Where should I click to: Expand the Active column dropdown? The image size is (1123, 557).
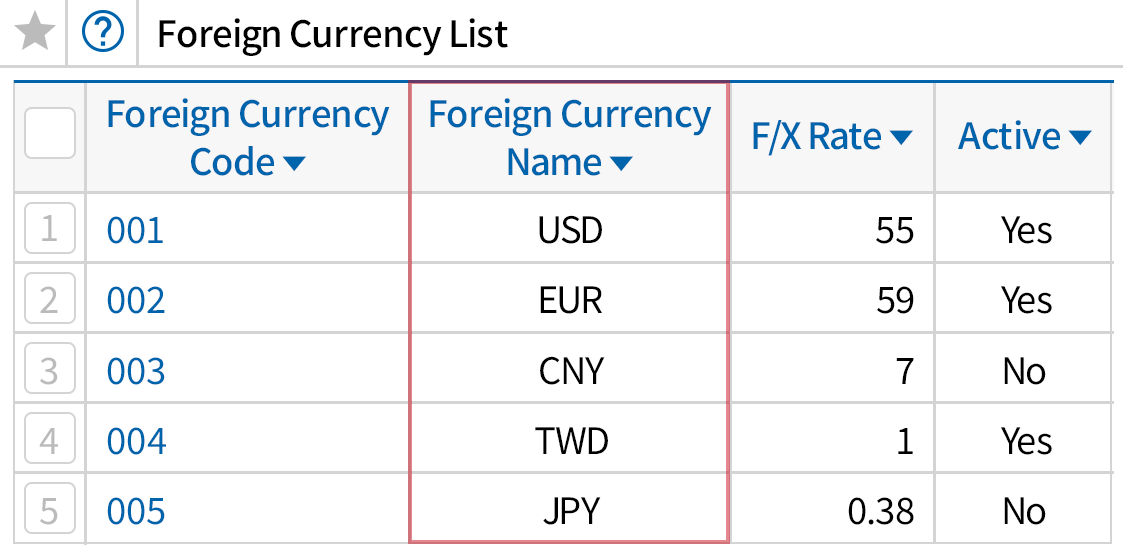click(1080, 137)
